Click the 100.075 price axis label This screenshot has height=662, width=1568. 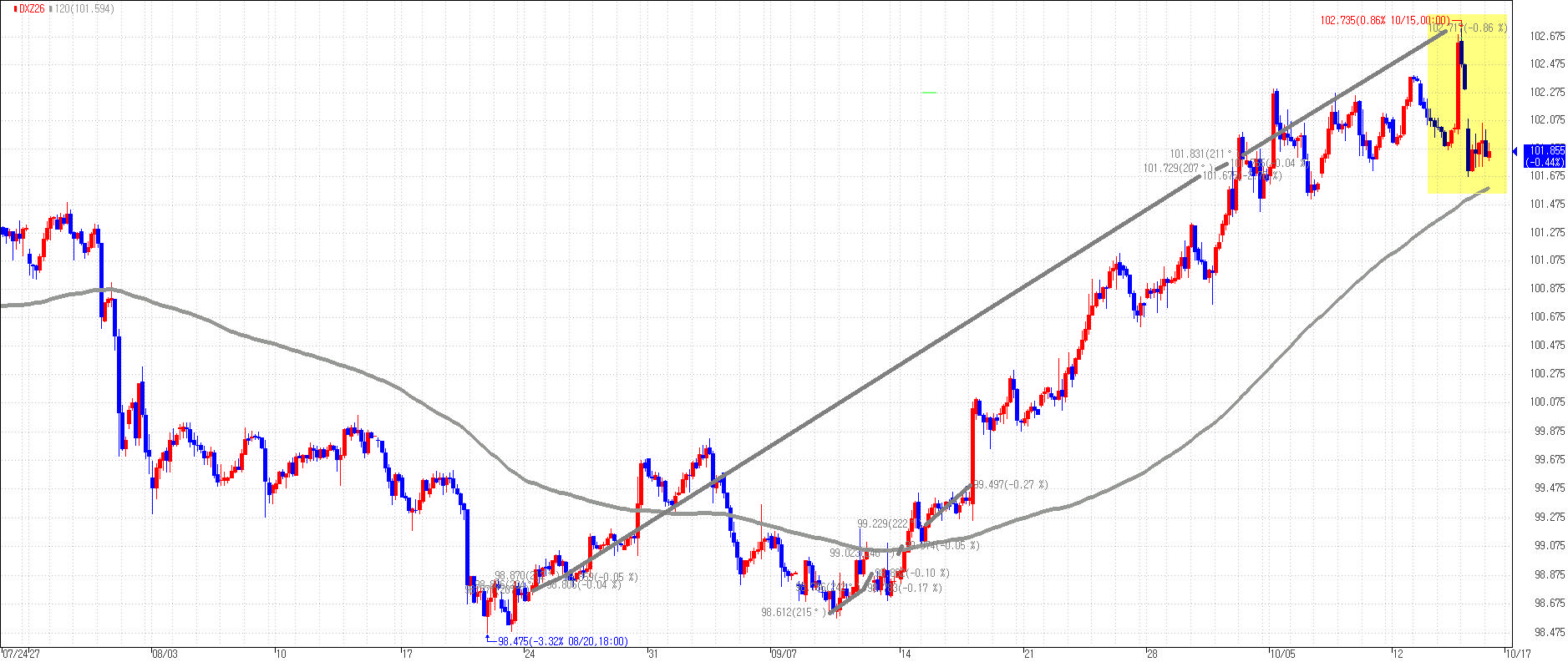point(1546,402)
